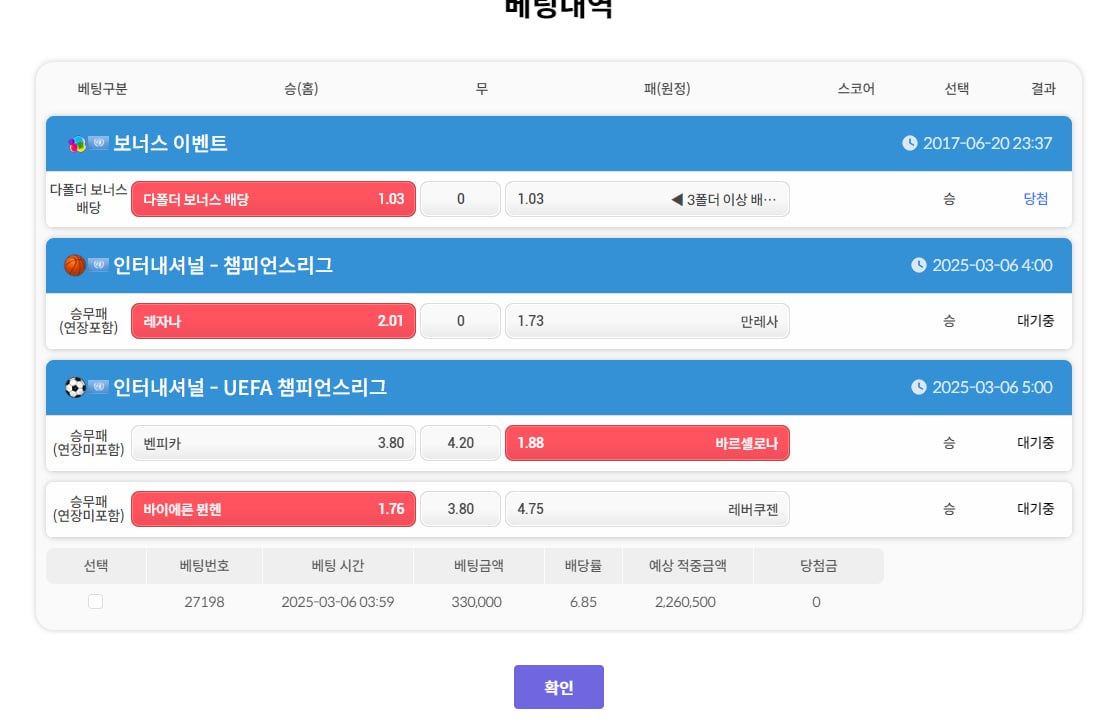
Task: Click the 당첨 result link
Action: coord(1036,199)
